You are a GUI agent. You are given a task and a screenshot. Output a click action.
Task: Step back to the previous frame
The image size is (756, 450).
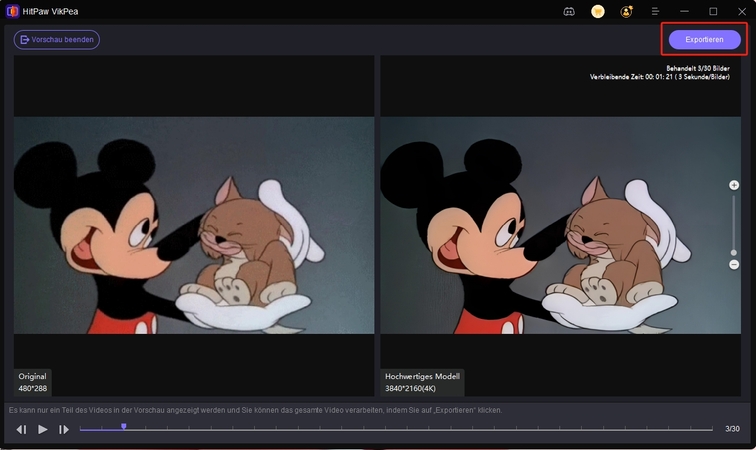pos(21,429)
